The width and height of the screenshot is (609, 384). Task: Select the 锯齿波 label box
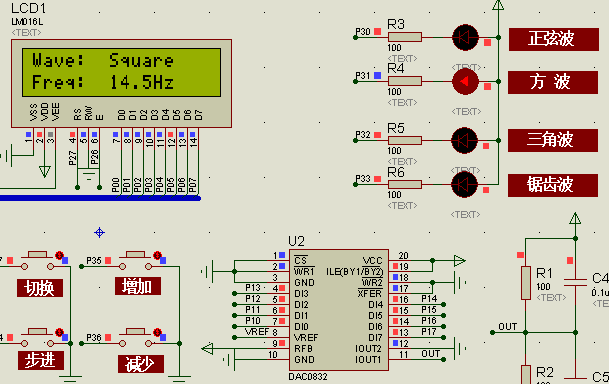pos(553,185)
